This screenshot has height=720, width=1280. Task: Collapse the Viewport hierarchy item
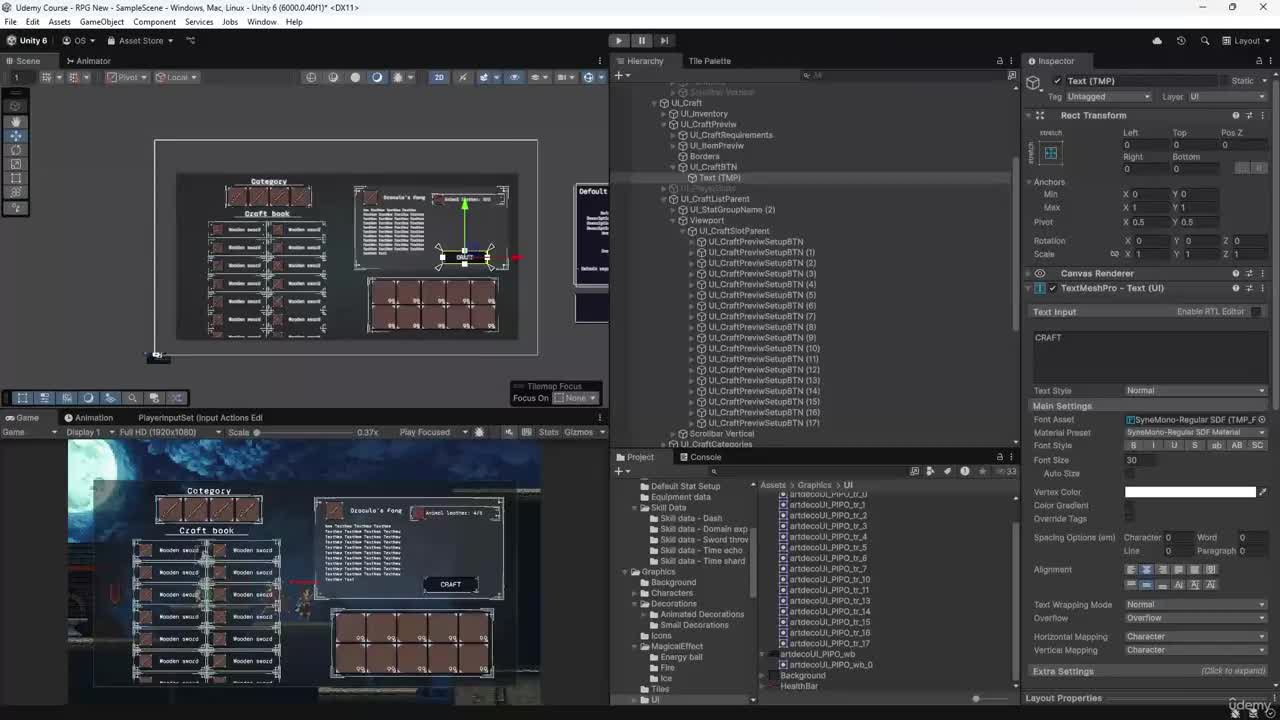click(x=673, y=221)
